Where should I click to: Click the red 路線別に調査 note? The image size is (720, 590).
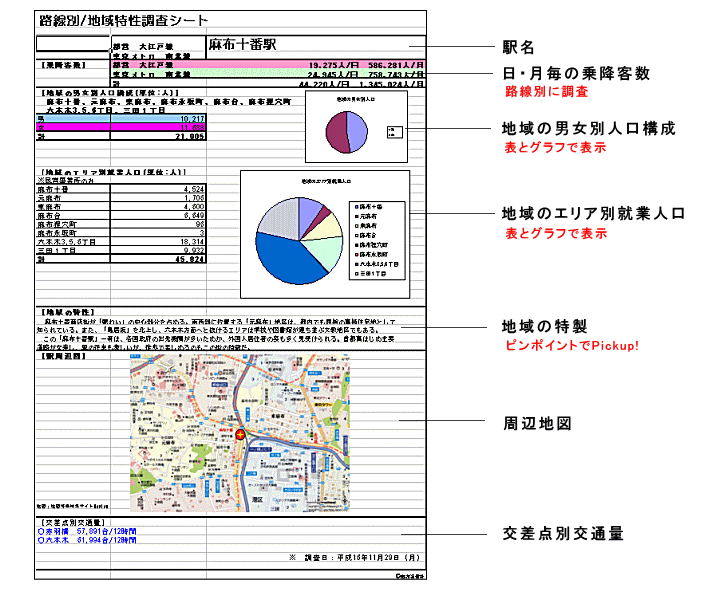tap(546, 91)
